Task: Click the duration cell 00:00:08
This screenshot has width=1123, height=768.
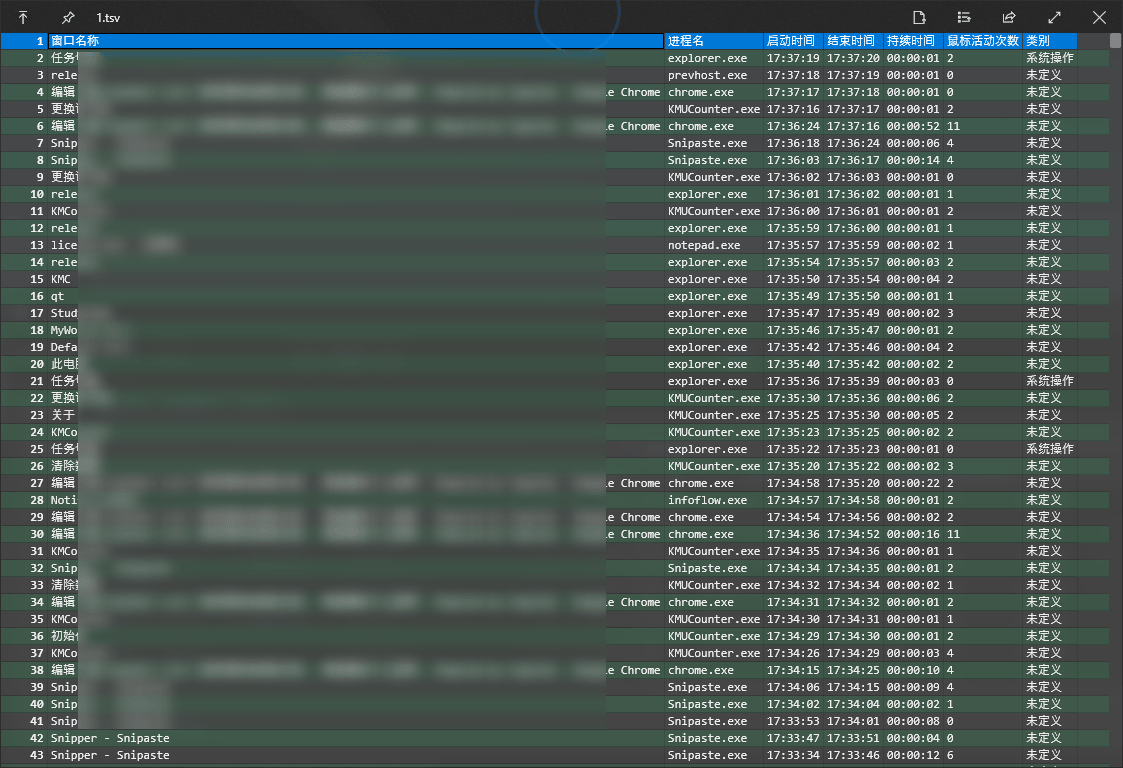Action: (913, 721)
